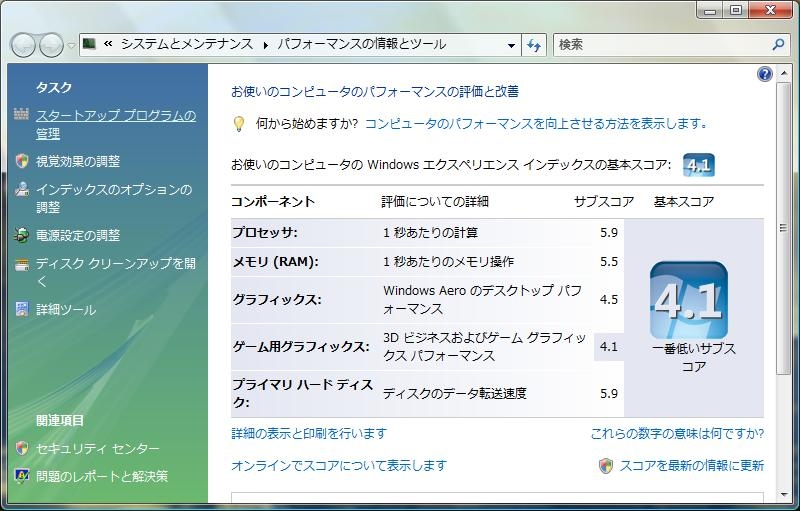Click プライマリ ハード ディスク: row label
Image resolution: width=800 pixels, height=511 pixels.
[x=302, y=393]
